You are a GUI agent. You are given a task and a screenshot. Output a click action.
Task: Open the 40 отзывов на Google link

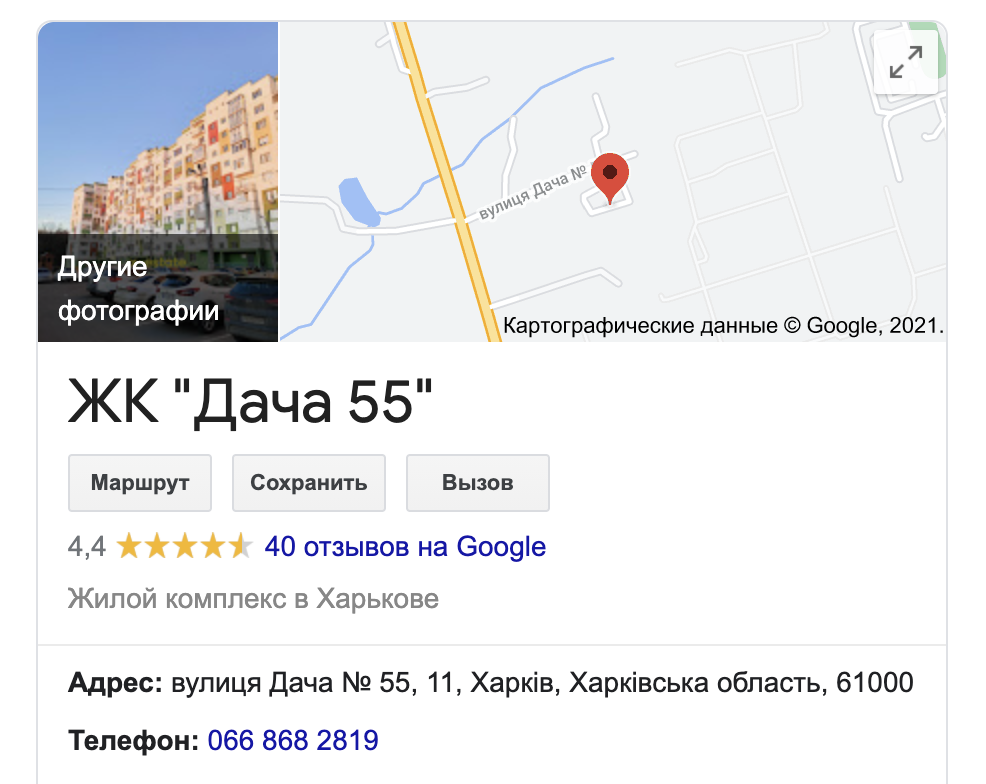405,547
